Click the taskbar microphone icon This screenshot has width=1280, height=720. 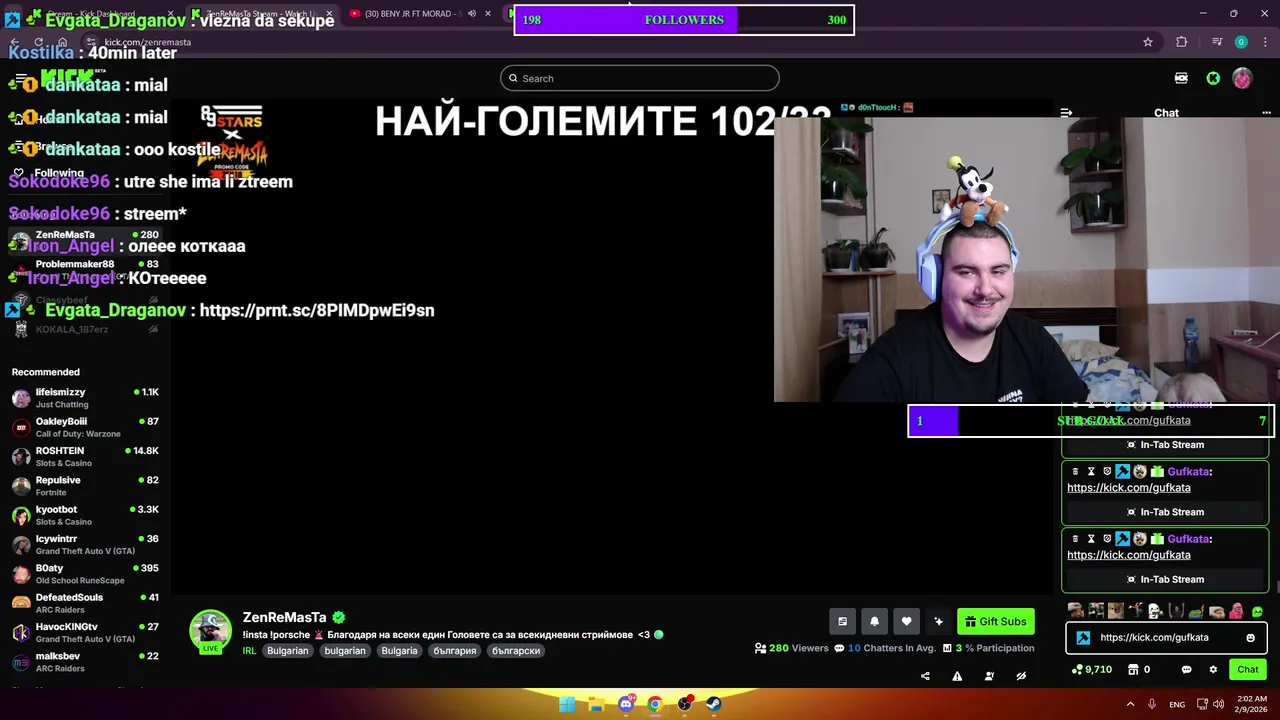tap(1152, 704)
